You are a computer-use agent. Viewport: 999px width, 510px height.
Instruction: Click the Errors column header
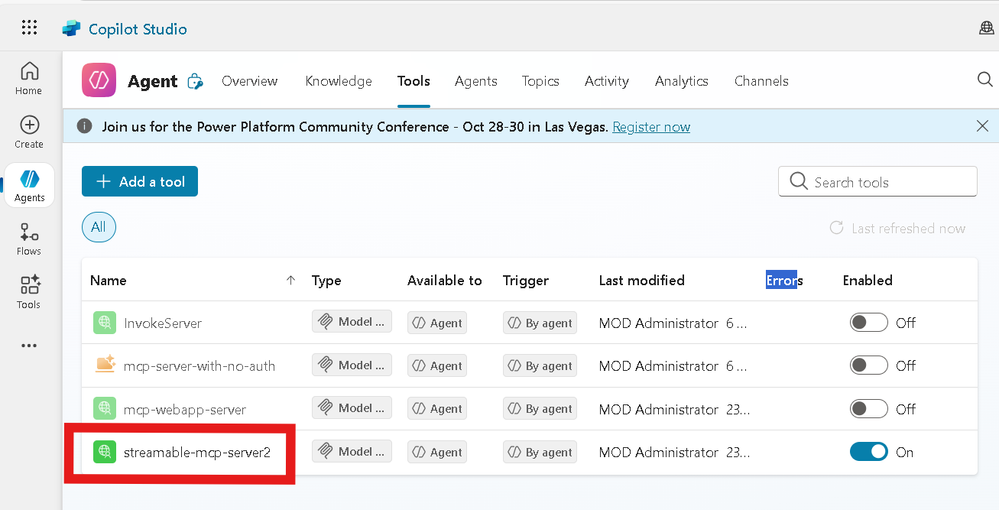[x=784, y=280]
